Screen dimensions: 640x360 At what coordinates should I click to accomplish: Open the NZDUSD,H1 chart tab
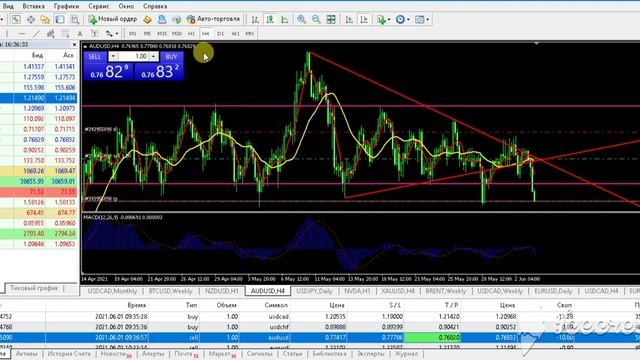(x=222, y=291)
